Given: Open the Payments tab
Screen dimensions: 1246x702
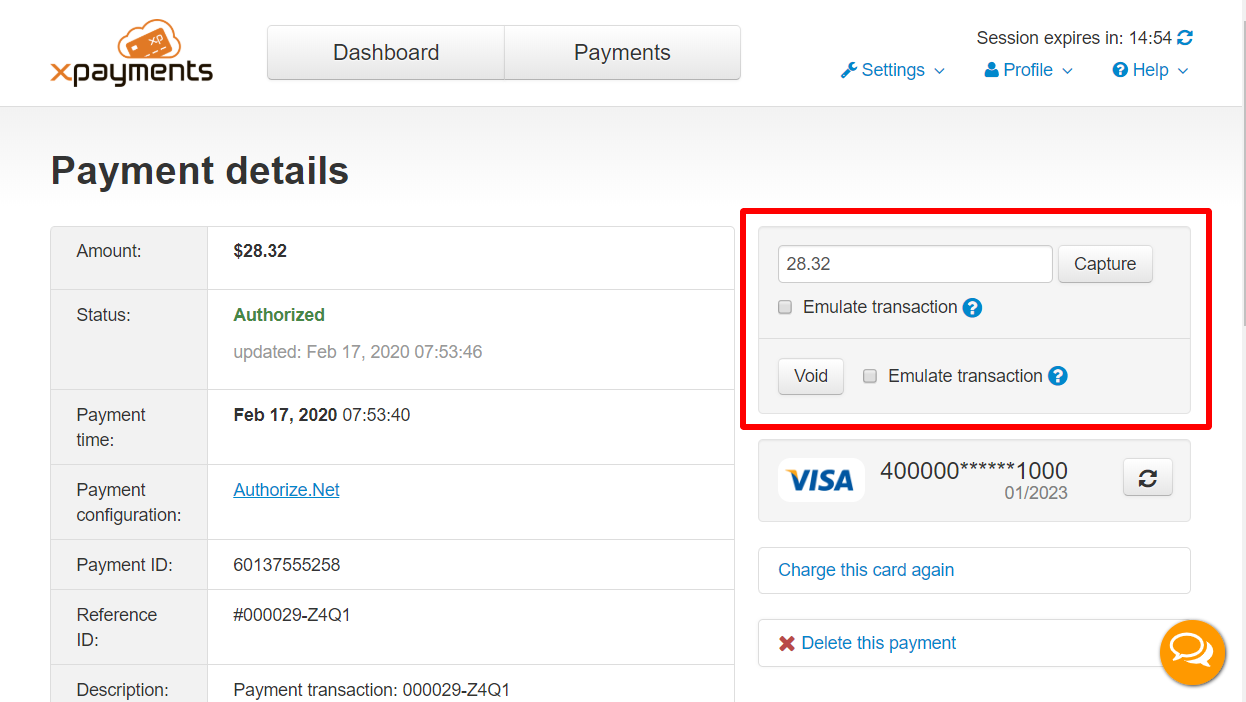Looking at the screenshot, I should pos(622,53).
